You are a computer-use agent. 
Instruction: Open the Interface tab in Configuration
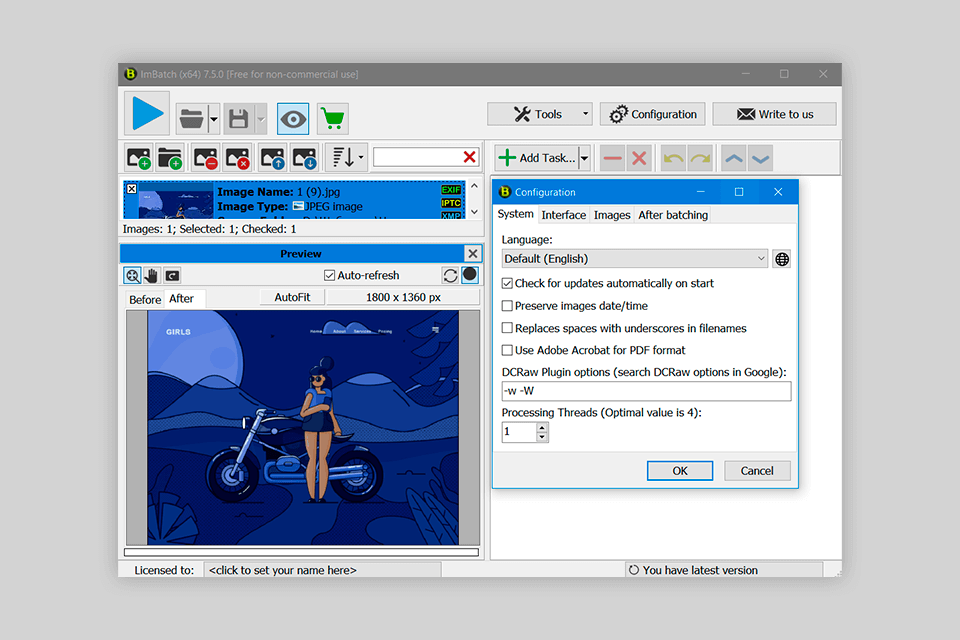[563, 215]
